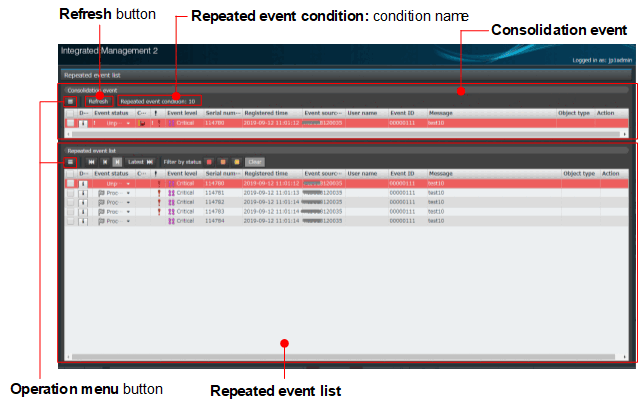This screenshot has height=408, width=640.
Task: Click Repeated event list horizontal scrollbar right arrow
Action: [x=624, y=357]
